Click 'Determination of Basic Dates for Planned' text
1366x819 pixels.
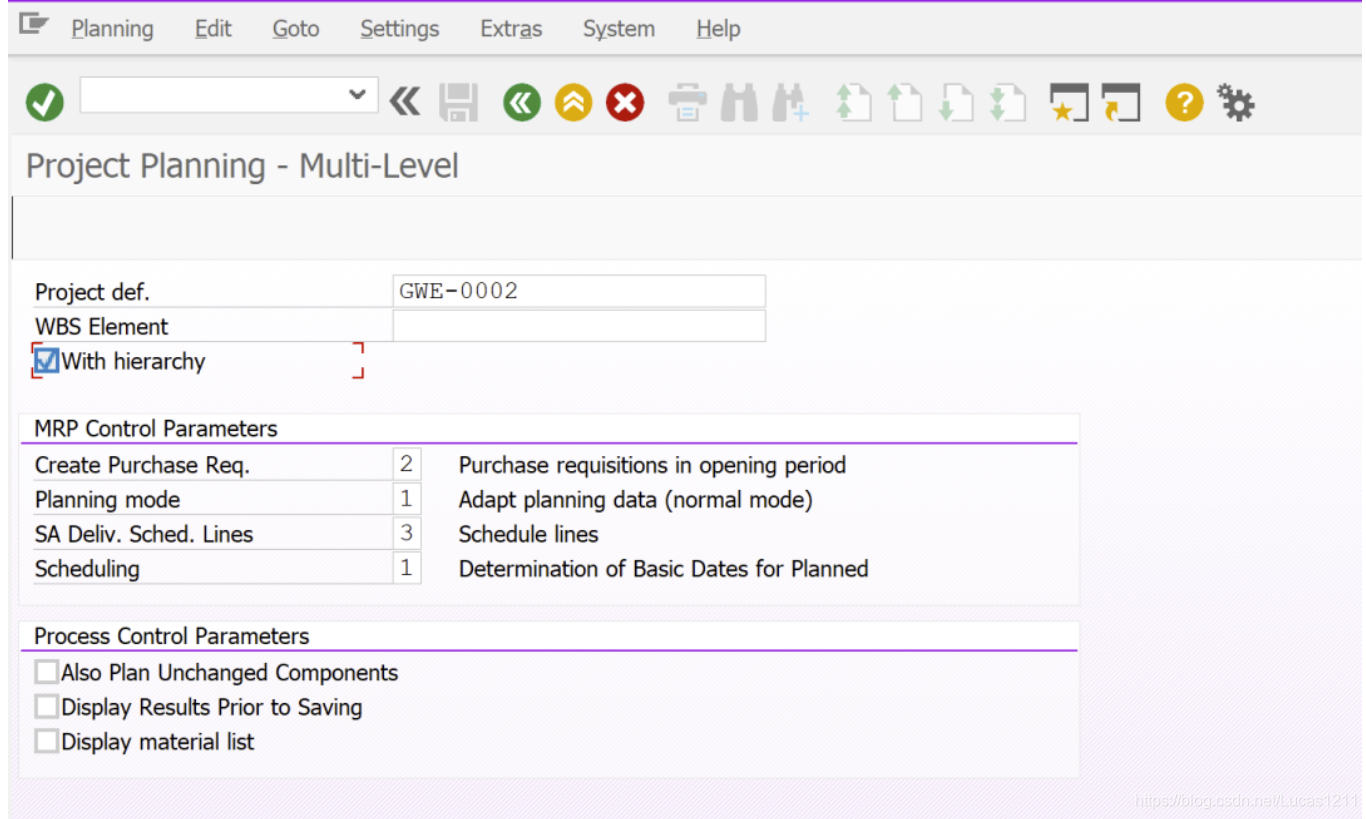663,569
